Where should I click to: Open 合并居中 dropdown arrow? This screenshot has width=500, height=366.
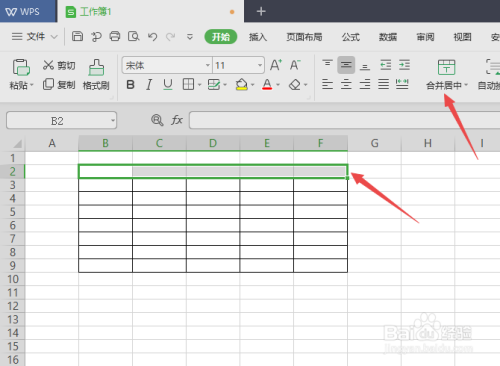coord(466,85)
